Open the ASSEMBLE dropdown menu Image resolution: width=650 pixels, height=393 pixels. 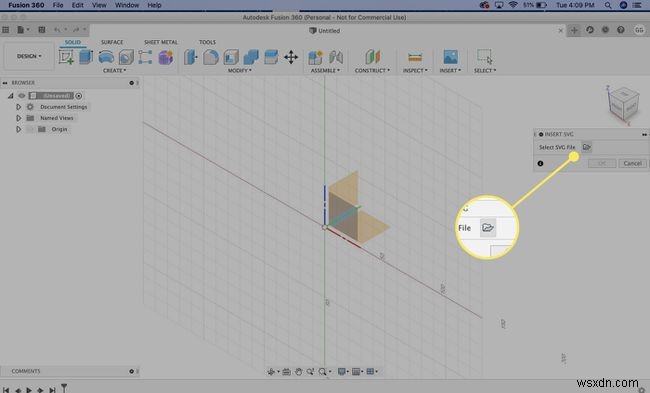click(x=325, y=70)
